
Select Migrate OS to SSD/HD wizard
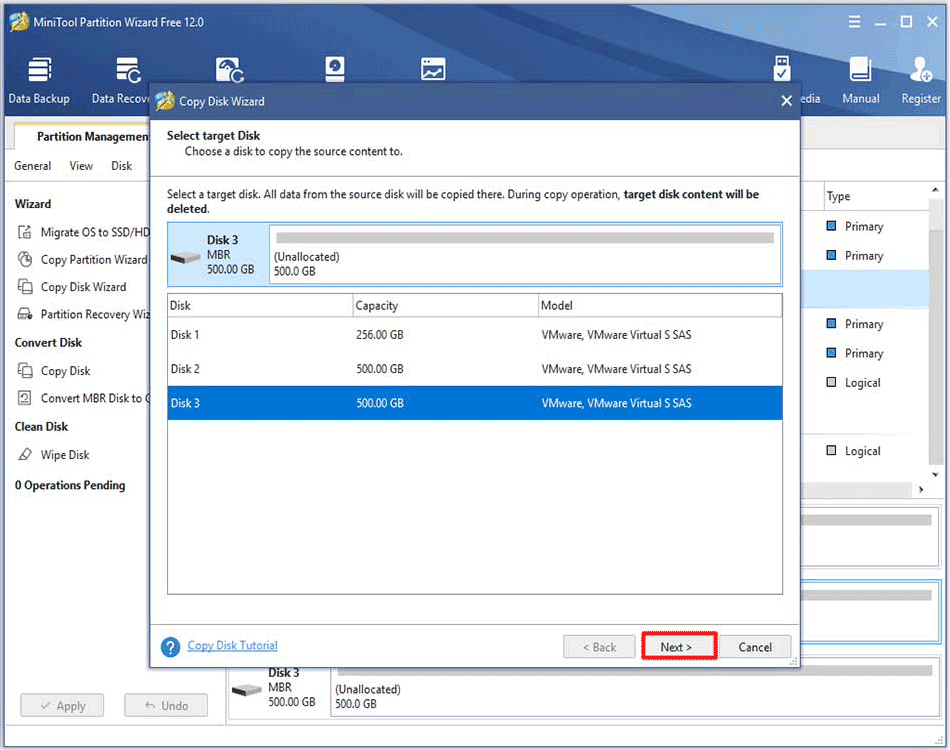click(84, 232)
